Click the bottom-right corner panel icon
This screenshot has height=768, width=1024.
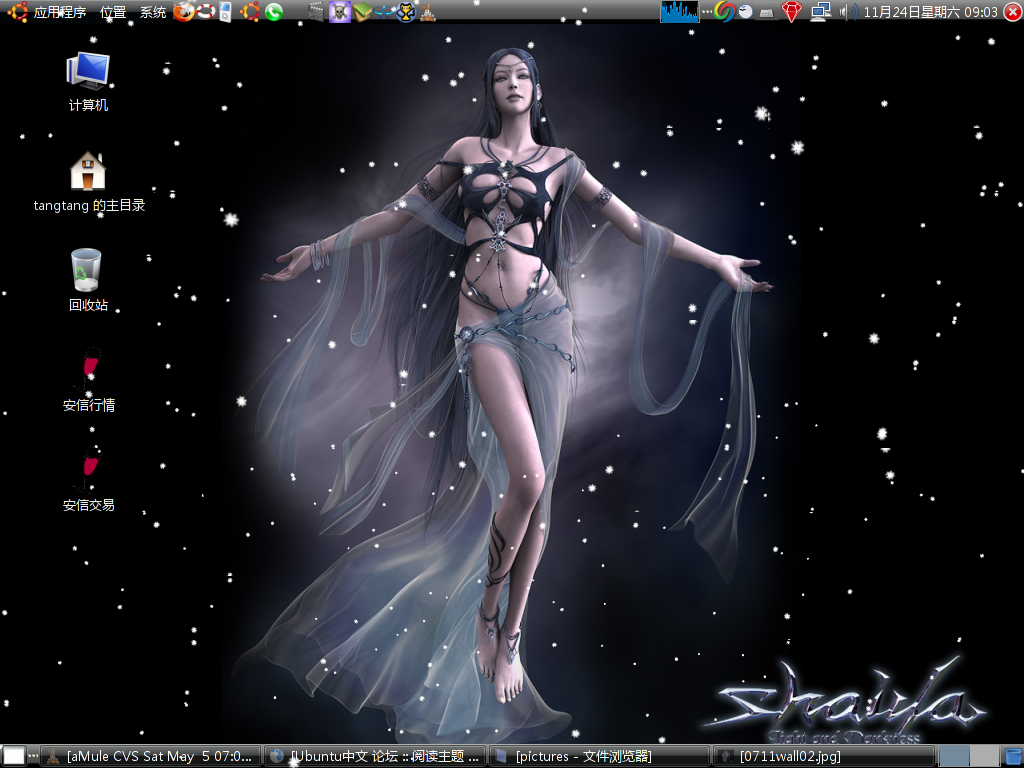(x=1012, y=756)
